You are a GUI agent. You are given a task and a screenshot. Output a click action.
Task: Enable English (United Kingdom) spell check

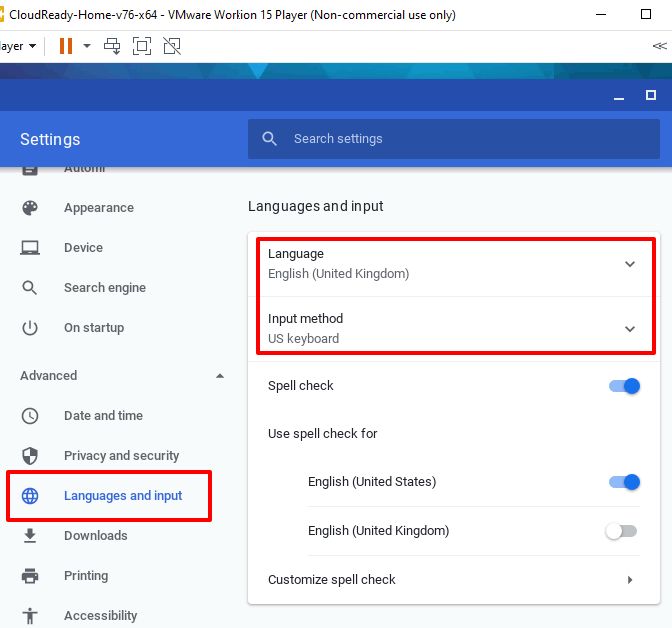point(621,531)
